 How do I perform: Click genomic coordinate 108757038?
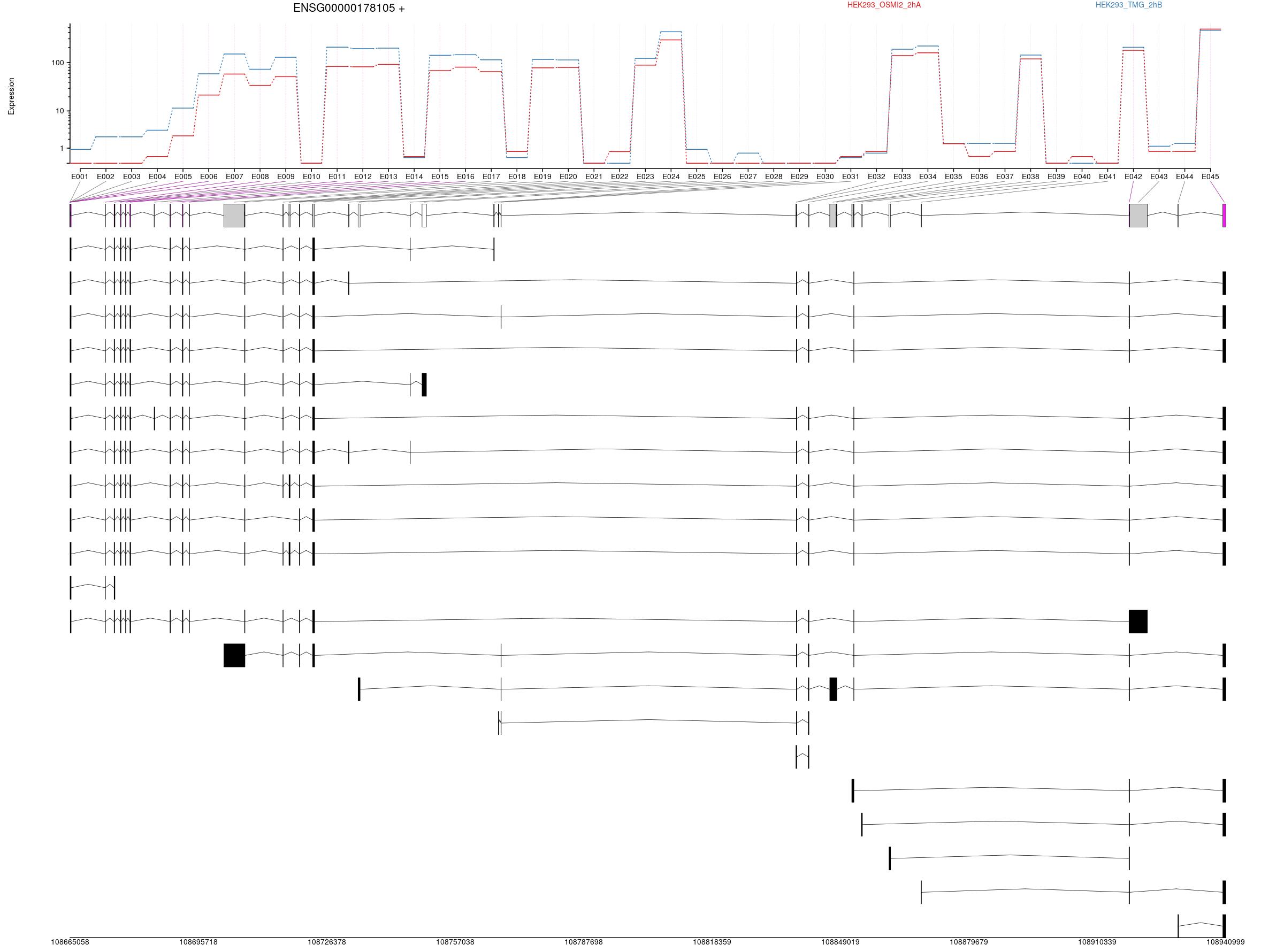tap(455, 942)
